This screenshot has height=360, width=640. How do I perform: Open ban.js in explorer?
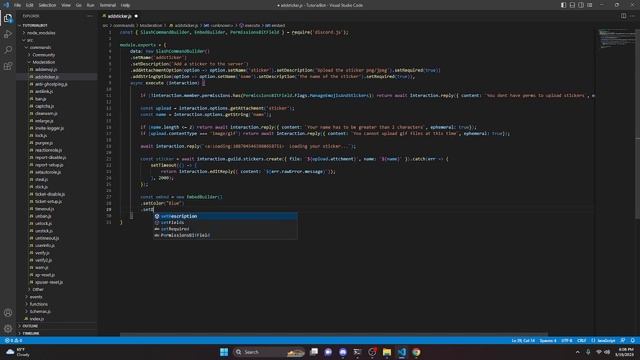[40, 99]
